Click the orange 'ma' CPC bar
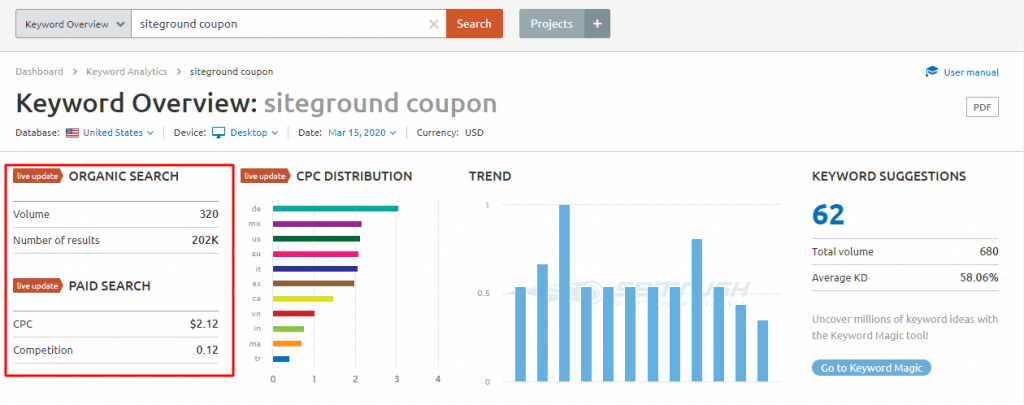Viewport: 1024px width, 405px height. [x=287, y=344]
